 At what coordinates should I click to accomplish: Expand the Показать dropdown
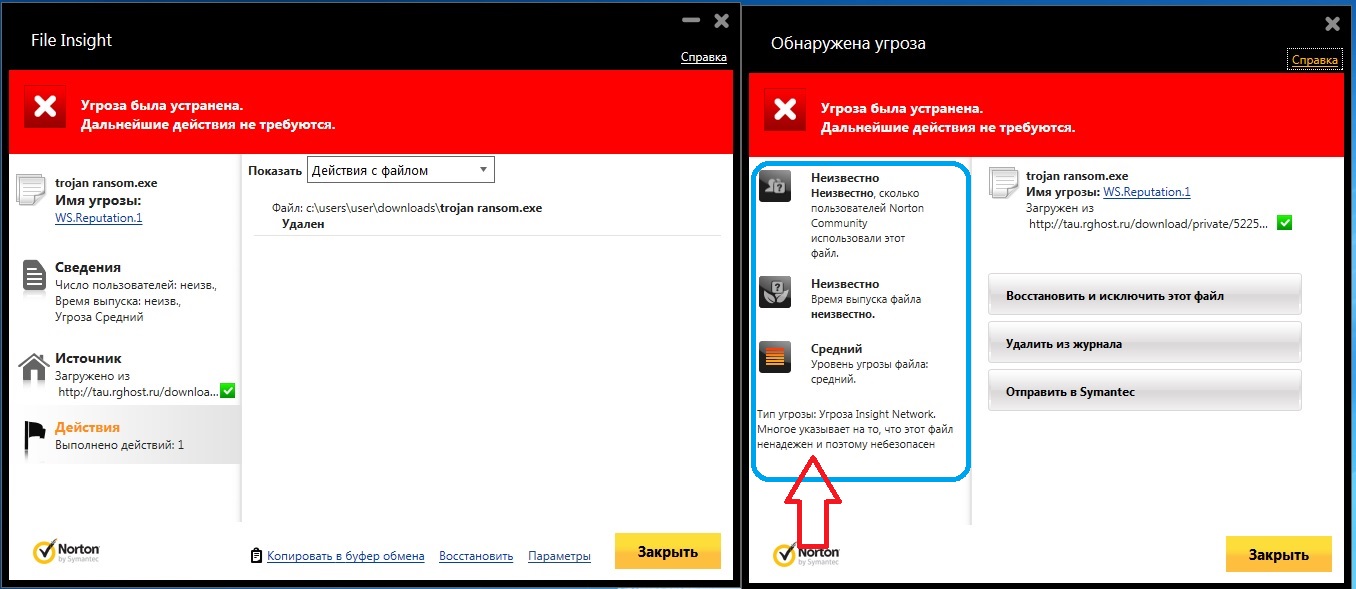coord(400,170)
